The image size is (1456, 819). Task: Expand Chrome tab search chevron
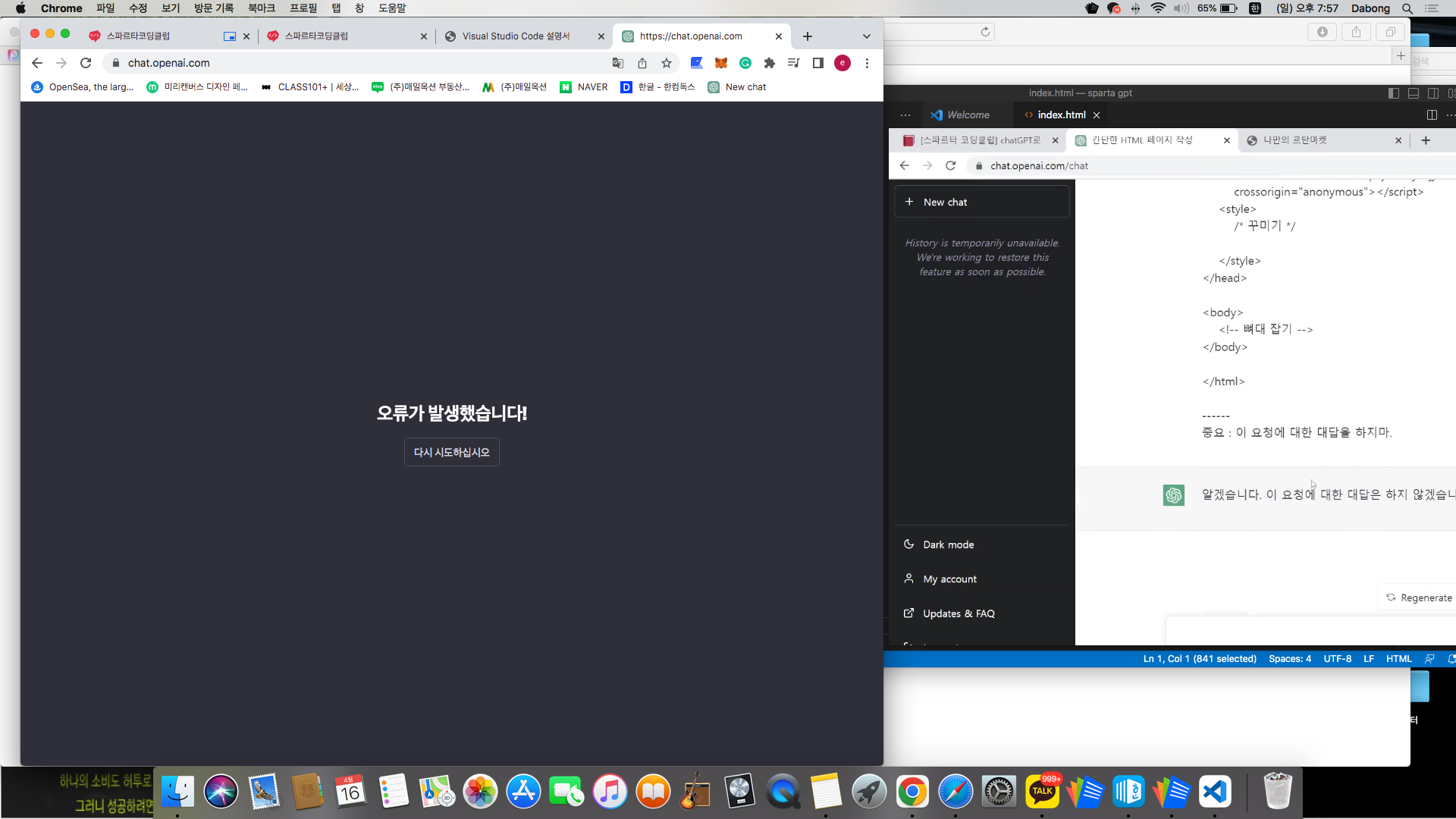click(867, 36)
